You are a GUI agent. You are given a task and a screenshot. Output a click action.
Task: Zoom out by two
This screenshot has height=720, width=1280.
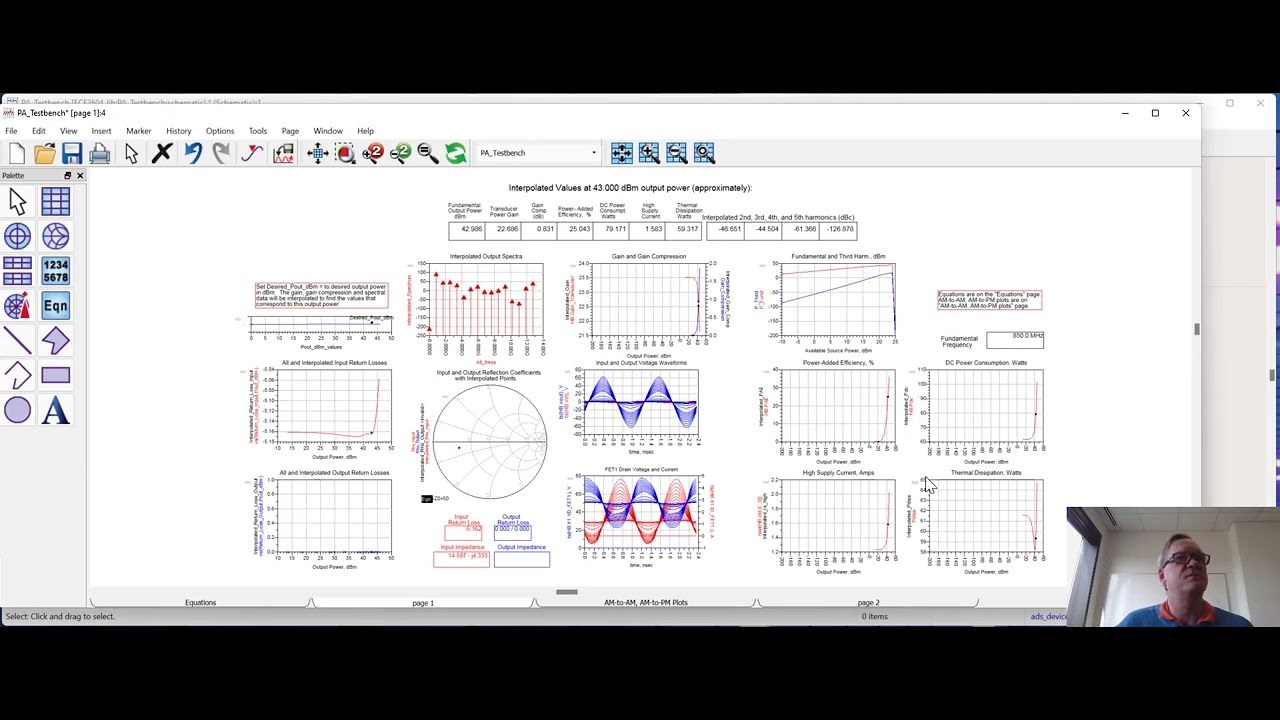(401, 153)
